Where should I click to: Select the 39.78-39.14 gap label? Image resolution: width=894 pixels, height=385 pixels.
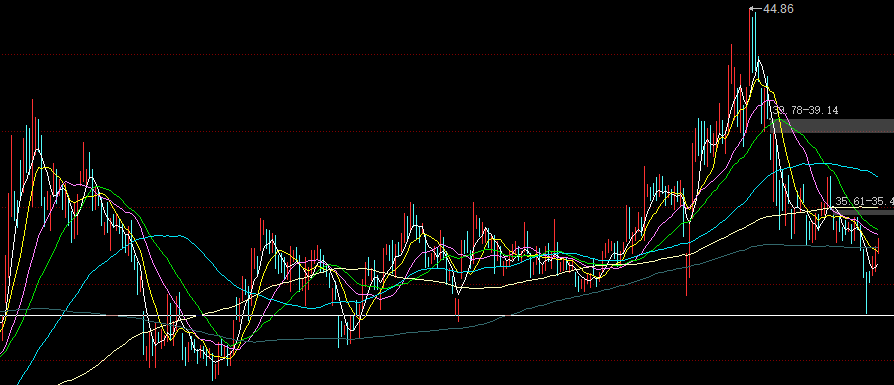(806, 111)
